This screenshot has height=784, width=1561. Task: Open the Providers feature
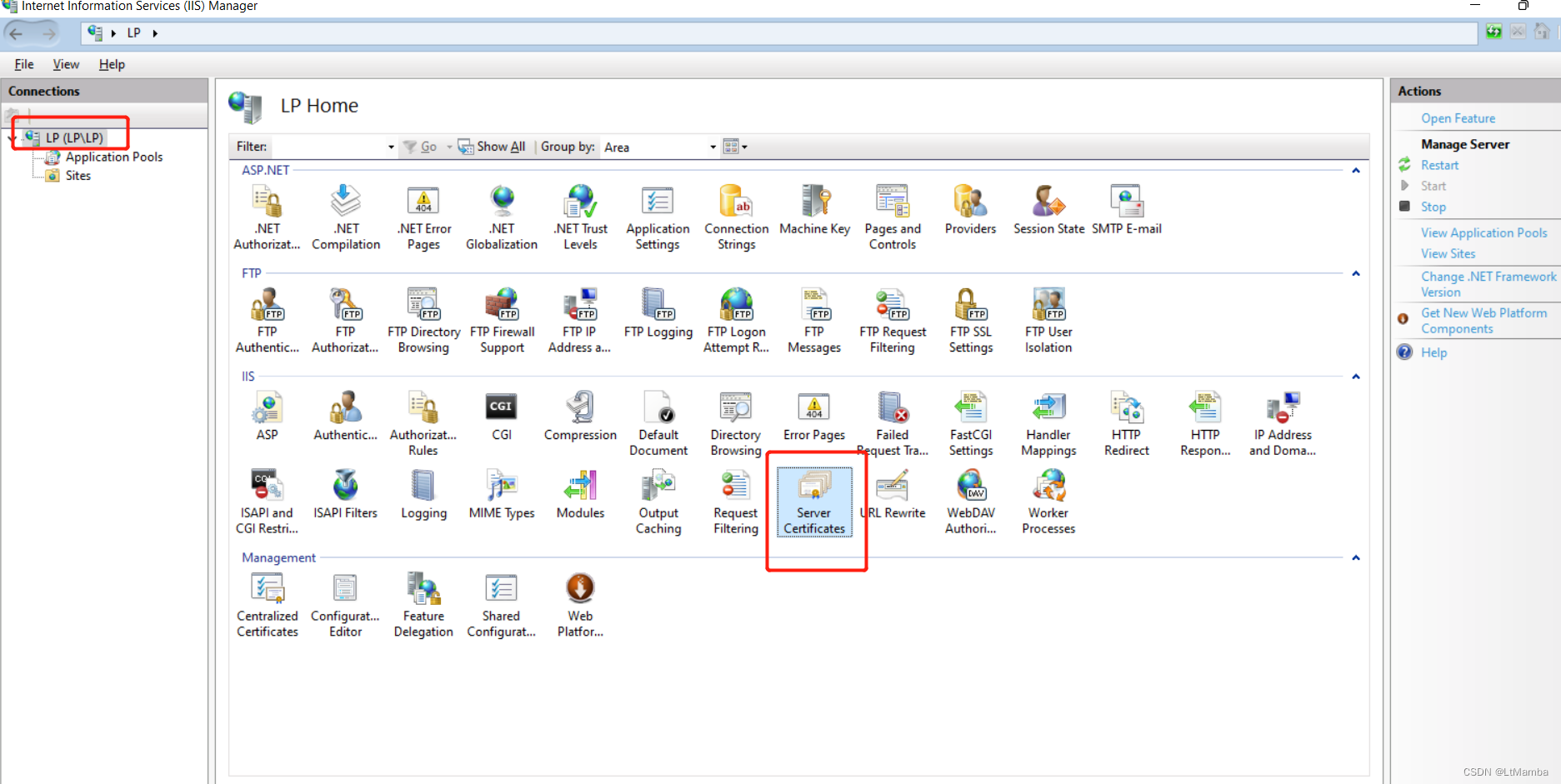pos(970,211)
